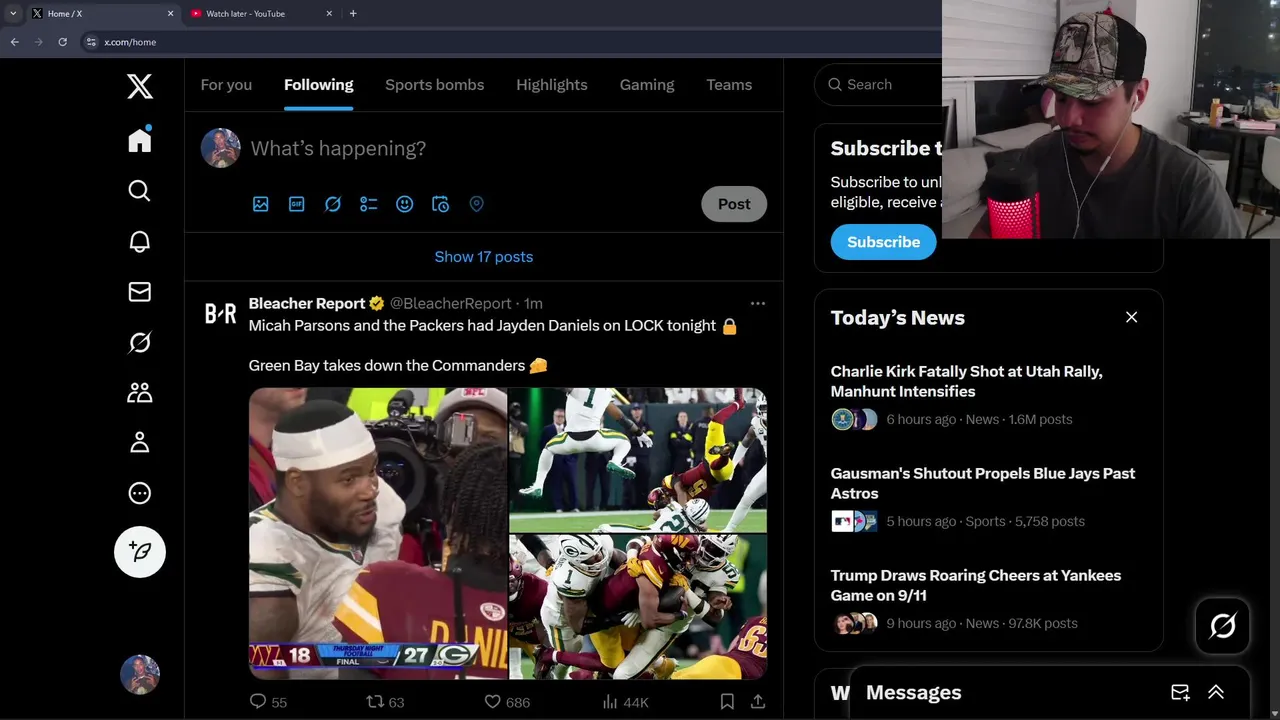Add a poll to new post

point(369,204)
